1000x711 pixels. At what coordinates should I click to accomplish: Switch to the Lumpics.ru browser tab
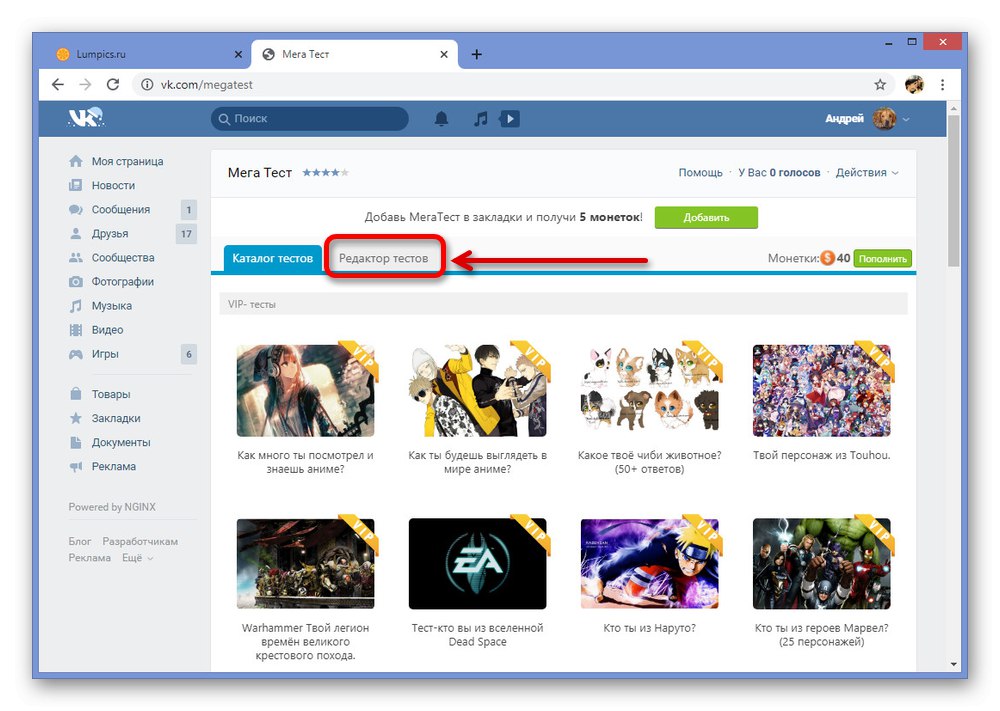(149, 54)
